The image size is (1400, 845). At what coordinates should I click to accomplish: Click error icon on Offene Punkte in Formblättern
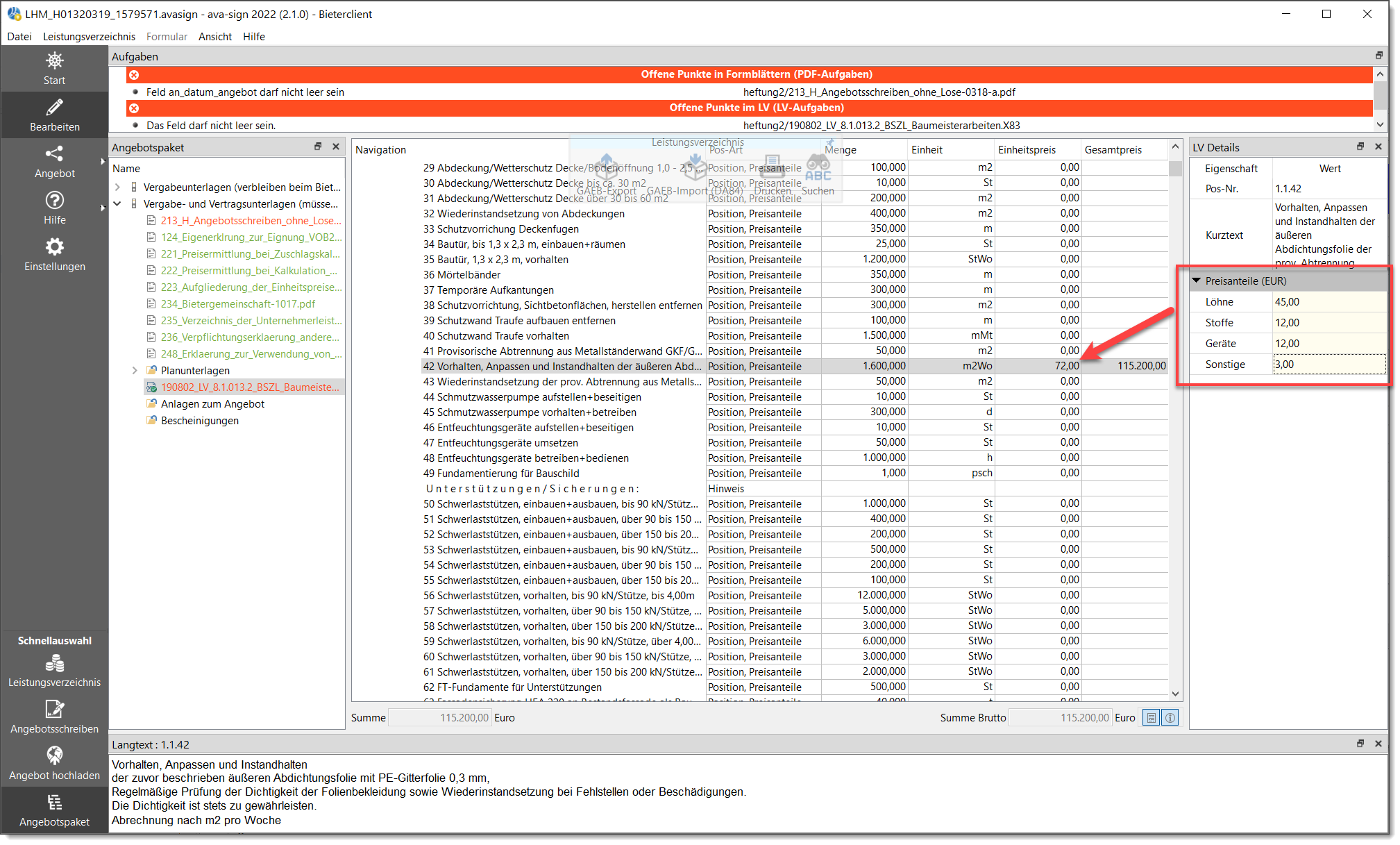tap(134, 74)
